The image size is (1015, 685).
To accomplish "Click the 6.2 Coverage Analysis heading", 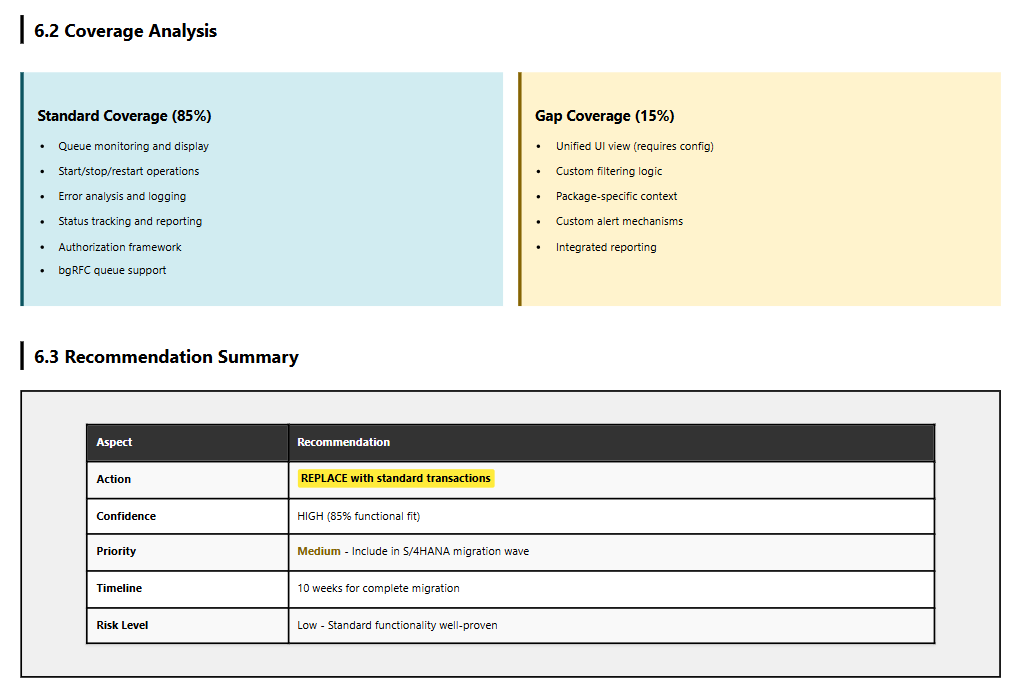I will click(125, 31).
